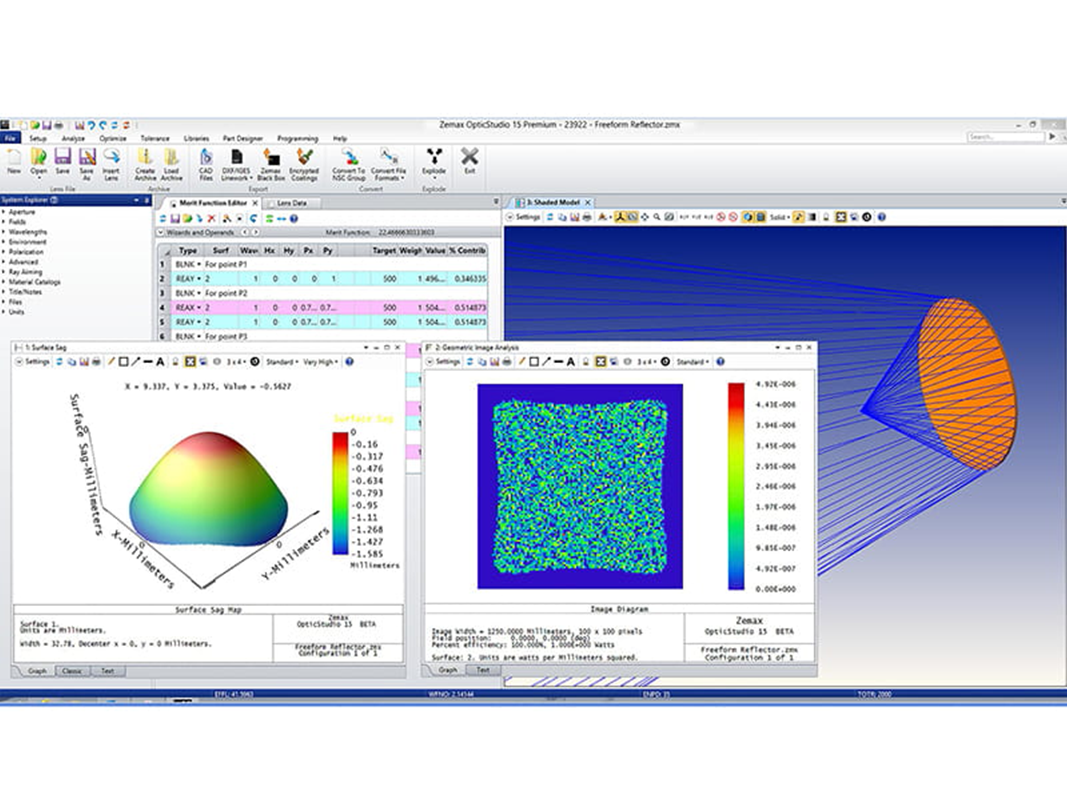Toggle the highlighted active cursor button in Shaded Model toolbar
Image resolution: width=1067 pixels, height=800 pixels.
(x=840, y=217)
